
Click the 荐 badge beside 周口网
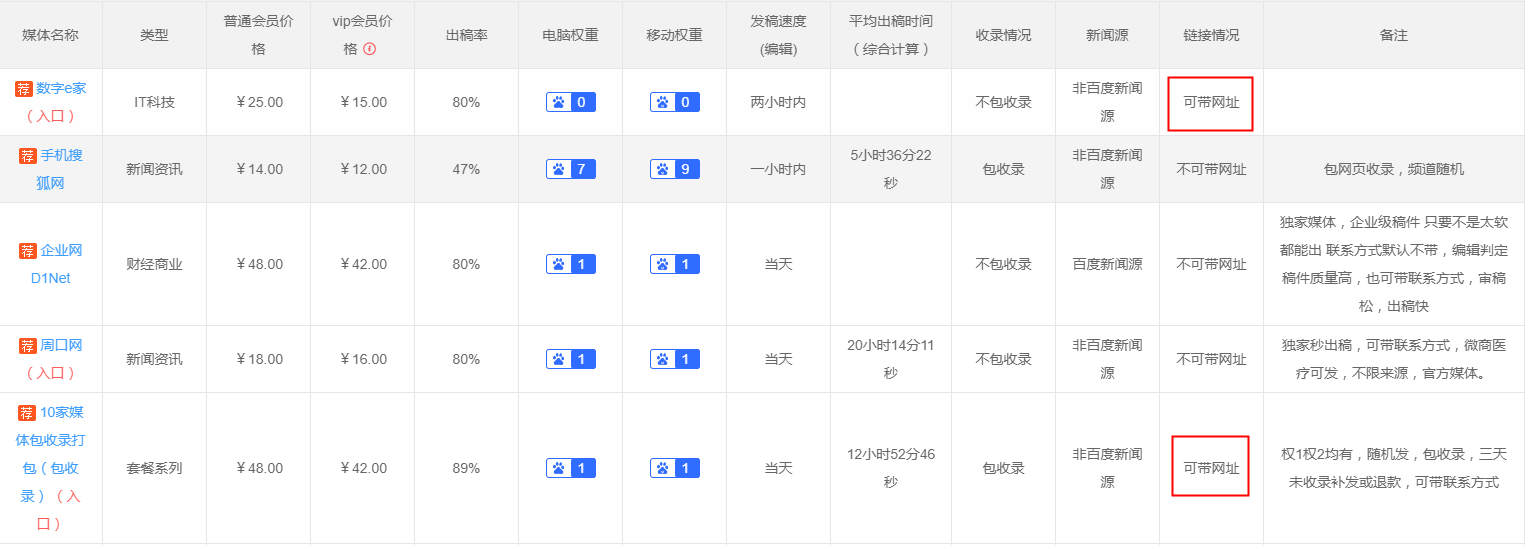(x=28, y=346)
